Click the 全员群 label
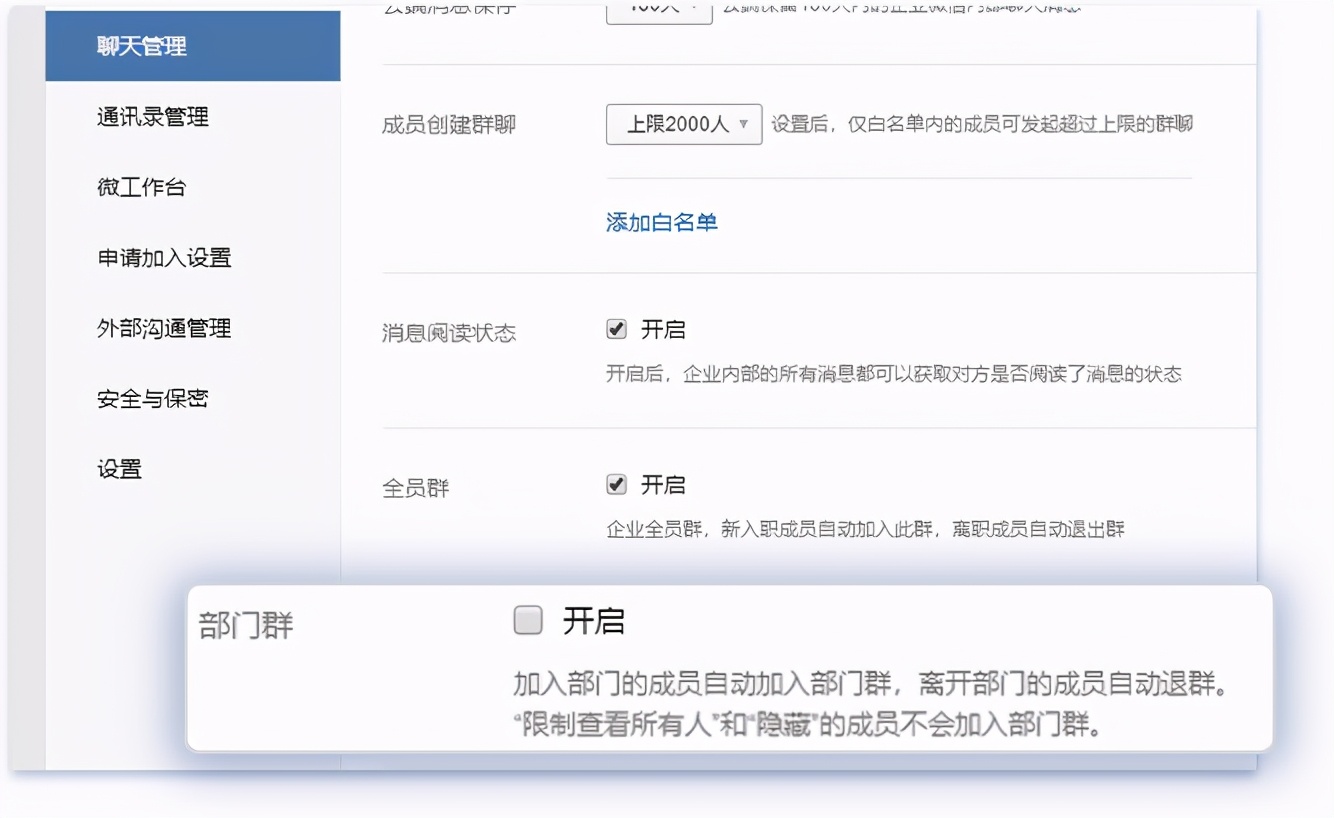 tap(416, 489)
